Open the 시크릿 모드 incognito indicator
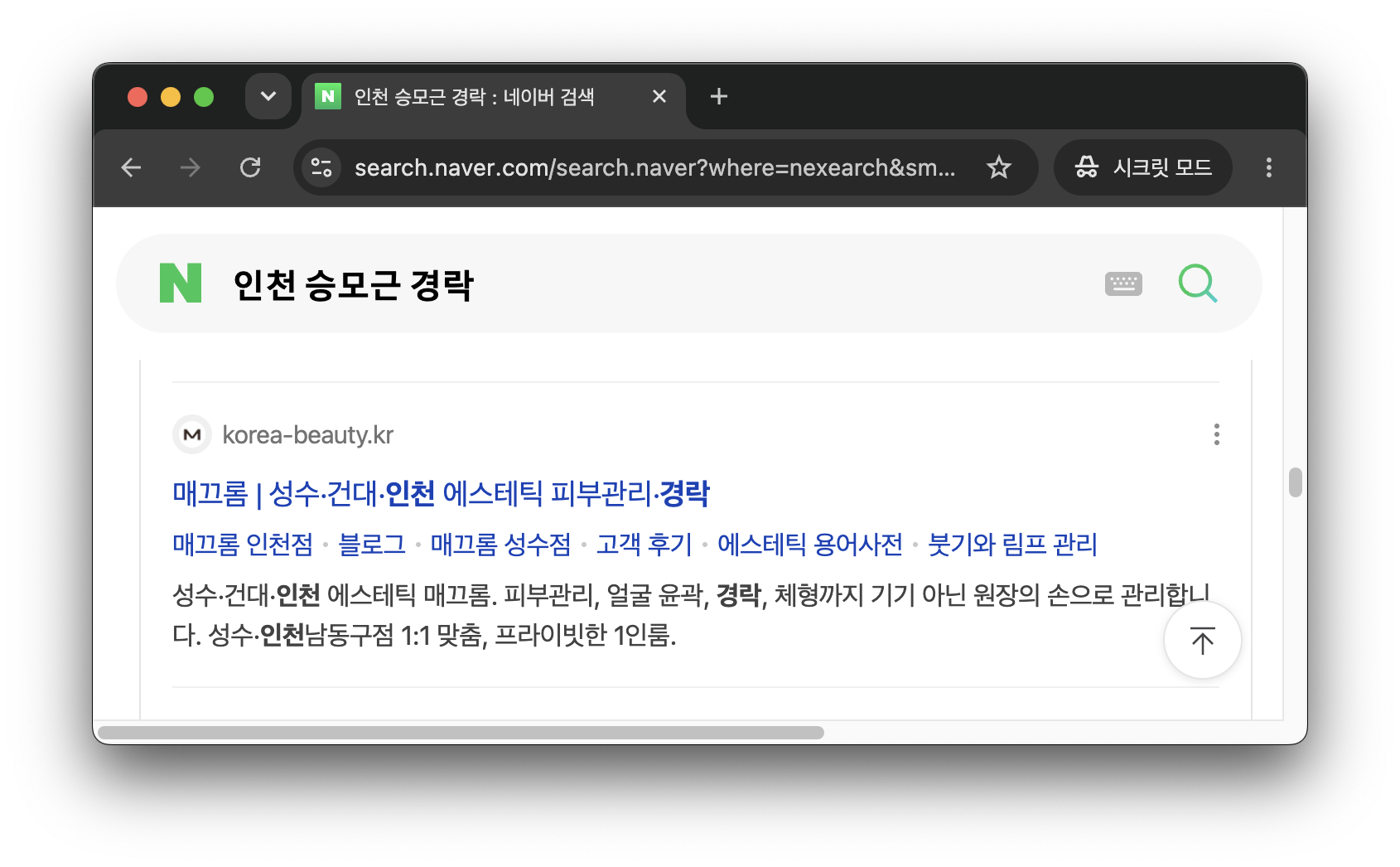The image size is (1400, 867). coord(1143,167)
